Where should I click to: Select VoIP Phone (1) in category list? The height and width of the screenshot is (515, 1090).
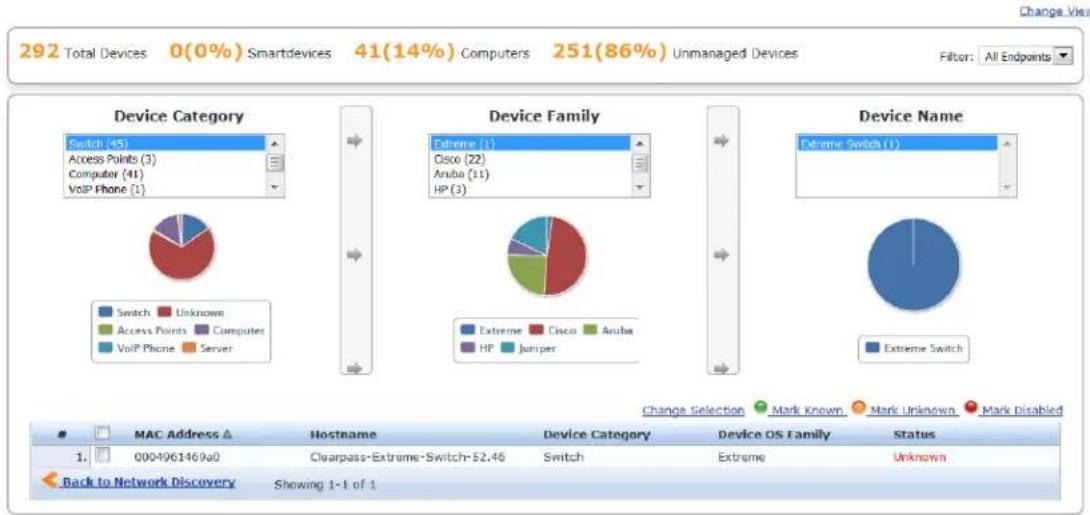click(x=165, y=188)
